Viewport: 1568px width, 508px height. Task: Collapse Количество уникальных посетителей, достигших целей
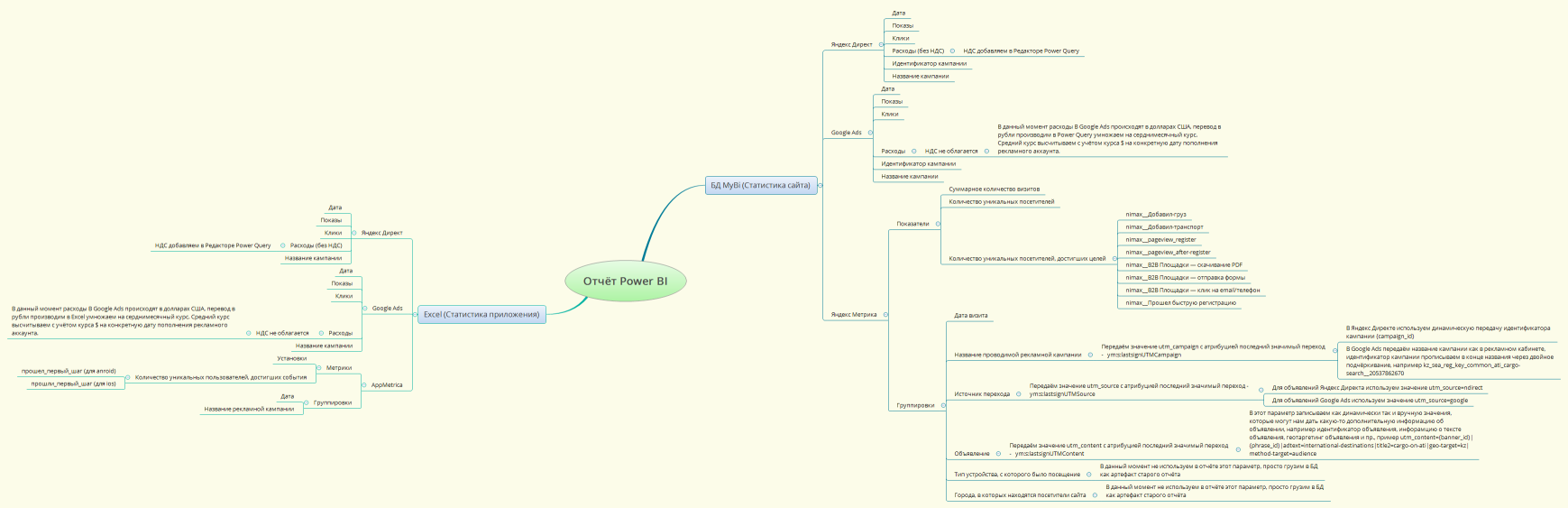[1114, 259]
